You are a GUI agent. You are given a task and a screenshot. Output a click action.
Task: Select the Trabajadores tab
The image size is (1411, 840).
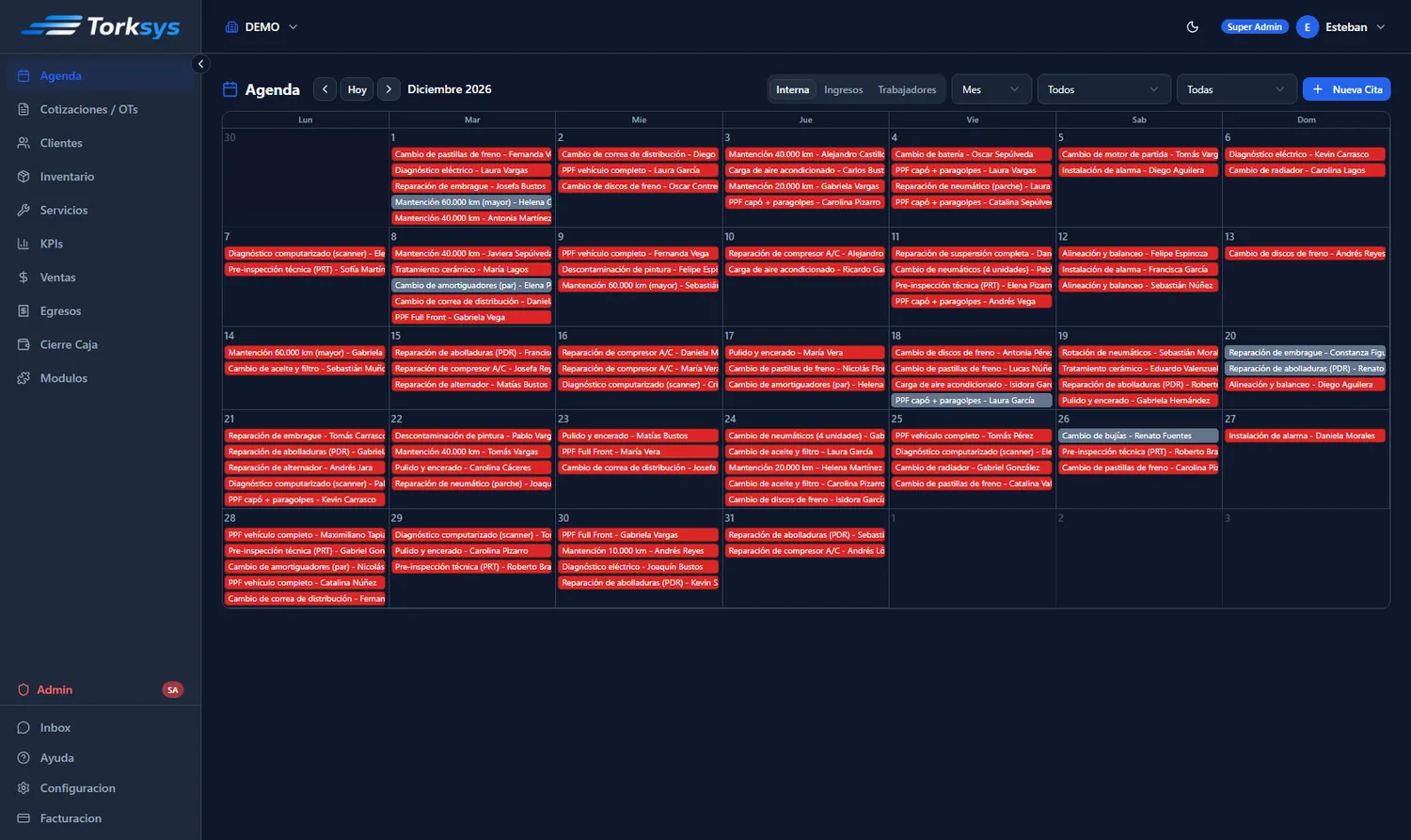click(x=907, y=90)
